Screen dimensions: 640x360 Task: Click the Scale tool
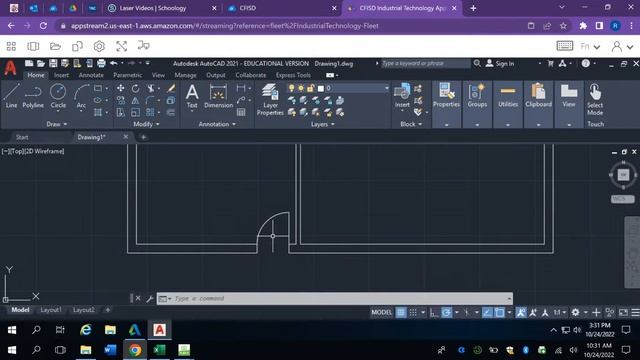click(x=136, y=112)
